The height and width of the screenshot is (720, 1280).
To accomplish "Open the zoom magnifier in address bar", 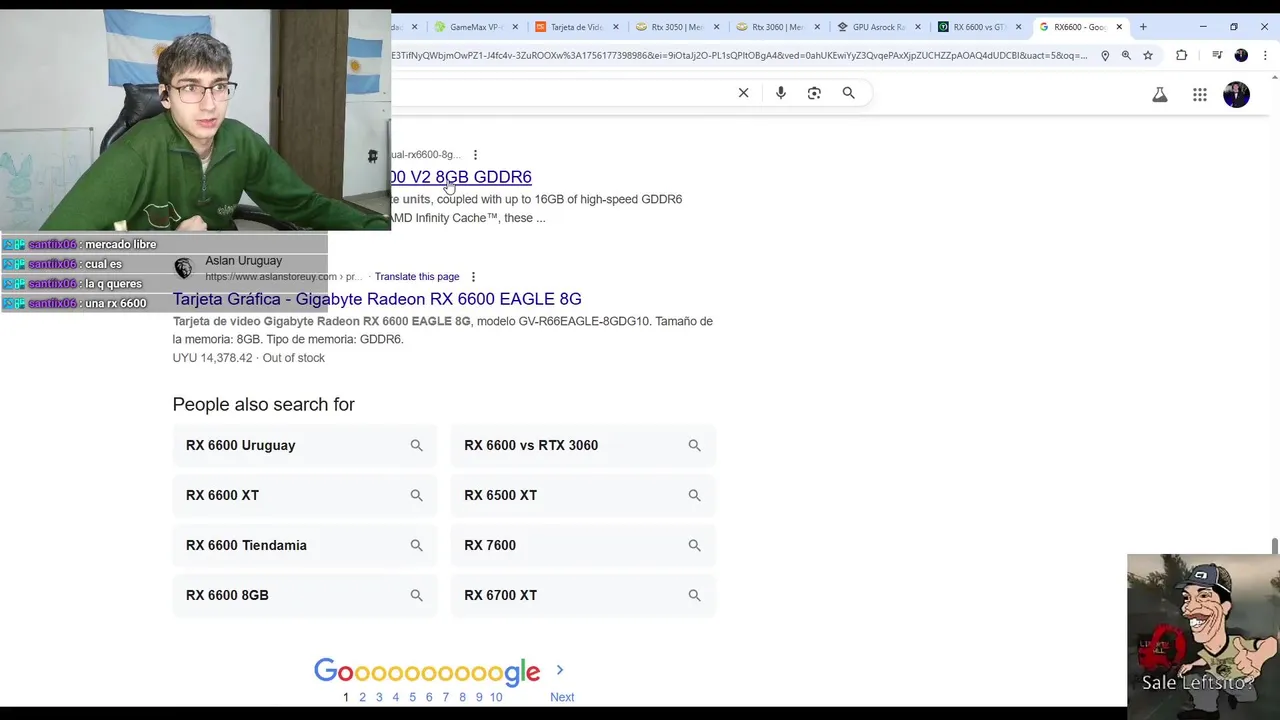I will (1126, 55).
